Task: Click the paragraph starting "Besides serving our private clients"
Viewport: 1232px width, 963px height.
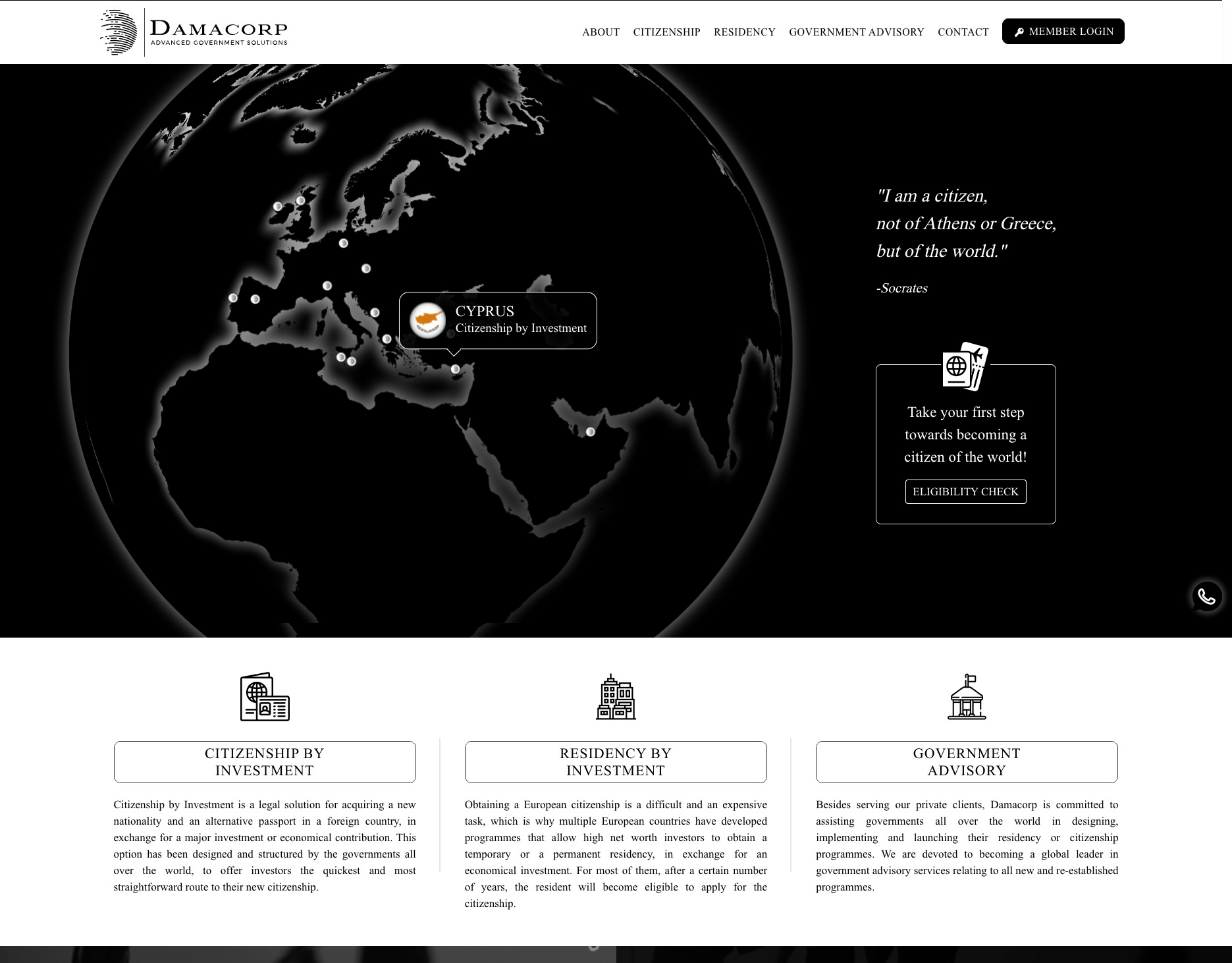Action: click(x=967, y=846)
